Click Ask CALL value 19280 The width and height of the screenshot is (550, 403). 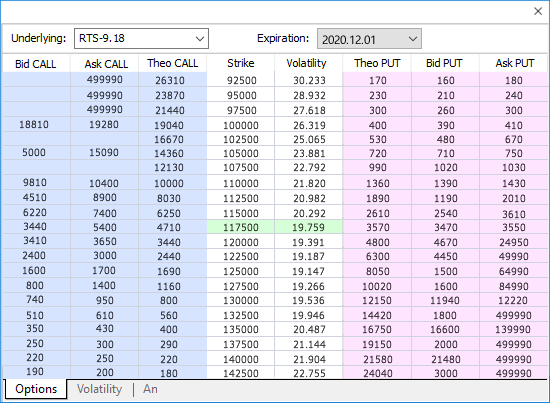tap(104, 125)
